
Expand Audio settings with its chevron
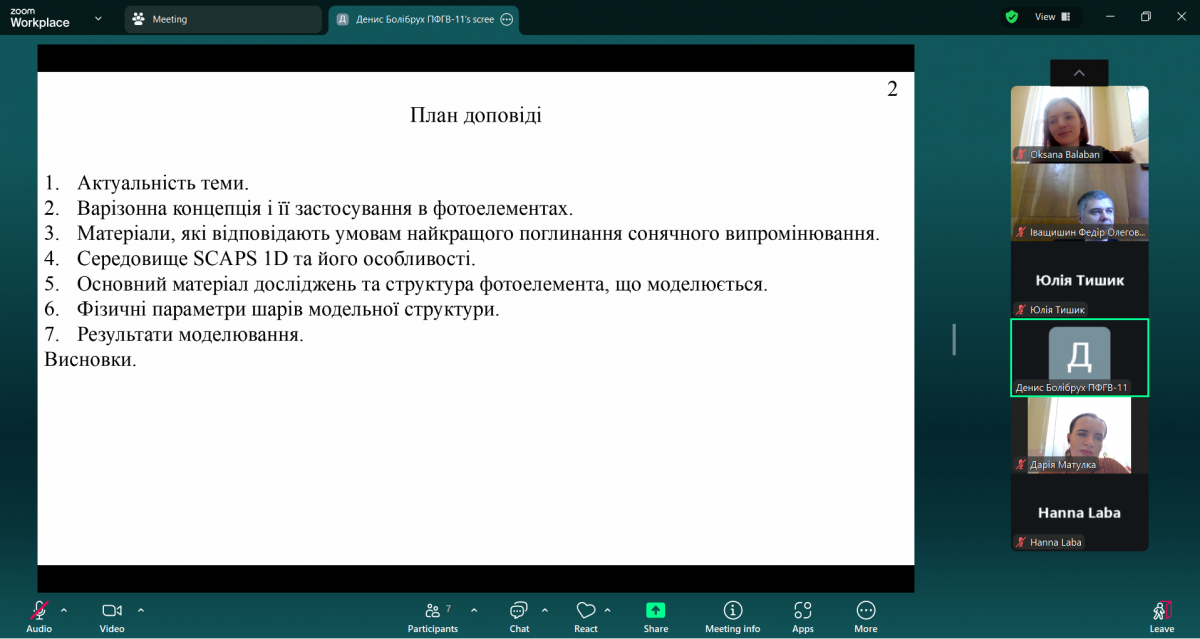click(64, 611)
